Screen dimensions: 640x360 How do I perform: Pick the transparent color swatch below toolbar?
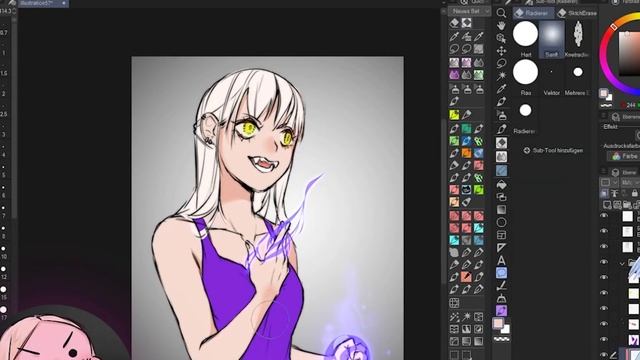pyautogui.click(x=501, y=339)
